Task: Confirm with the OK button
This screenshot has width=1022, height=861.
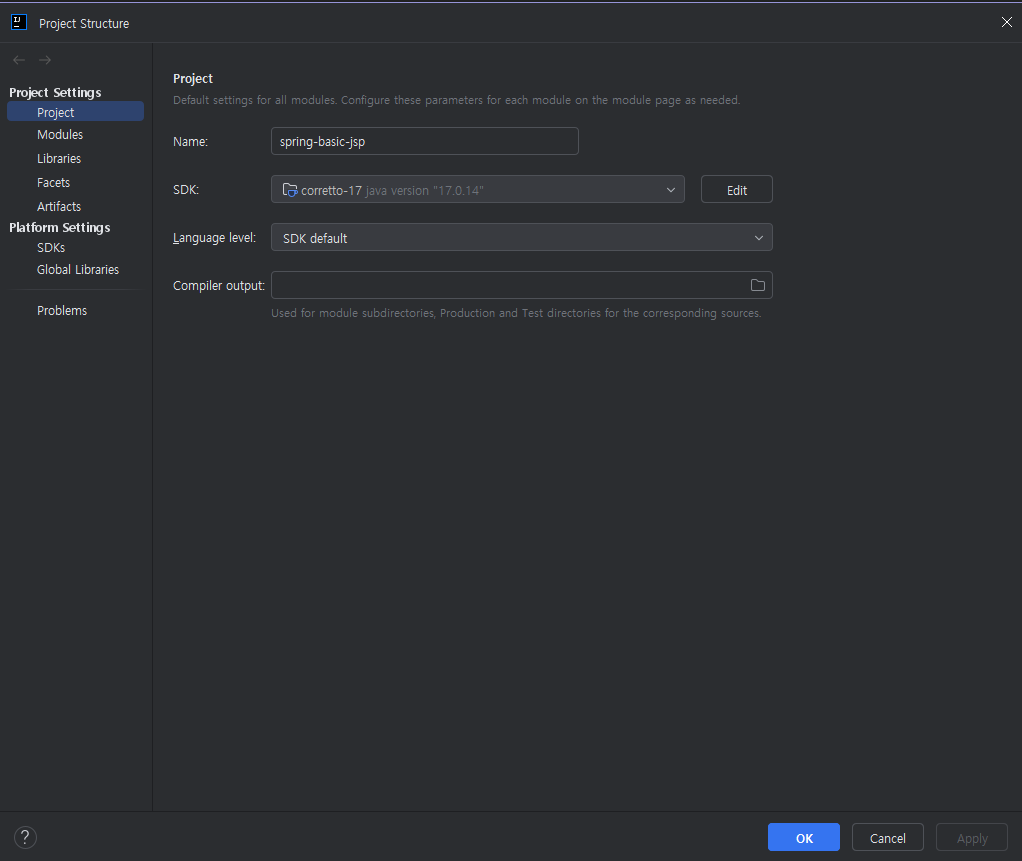Action: [x=804, y=838]
